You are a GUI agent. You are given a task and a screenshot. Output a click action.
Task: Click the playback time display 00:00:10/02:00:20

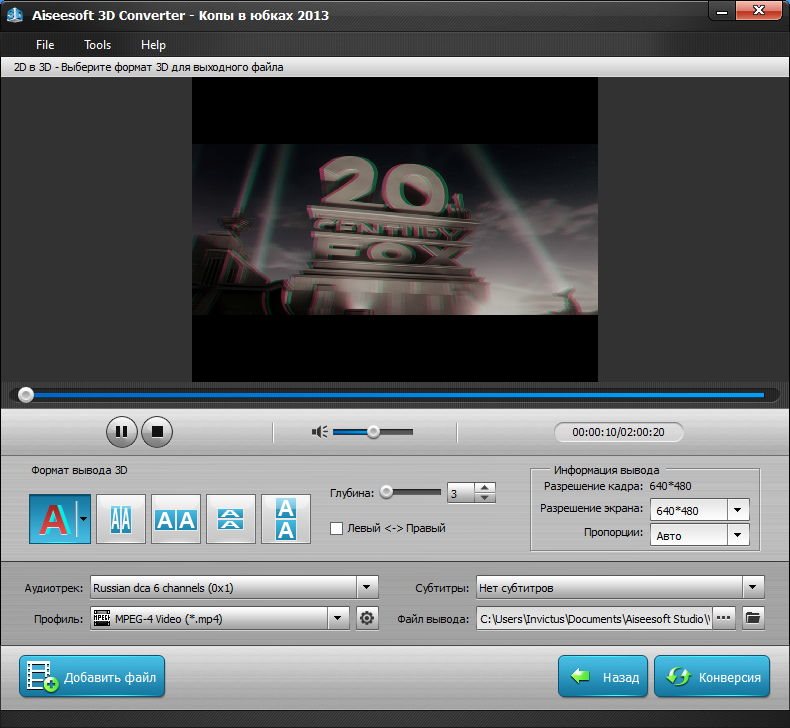coord(618,432)
